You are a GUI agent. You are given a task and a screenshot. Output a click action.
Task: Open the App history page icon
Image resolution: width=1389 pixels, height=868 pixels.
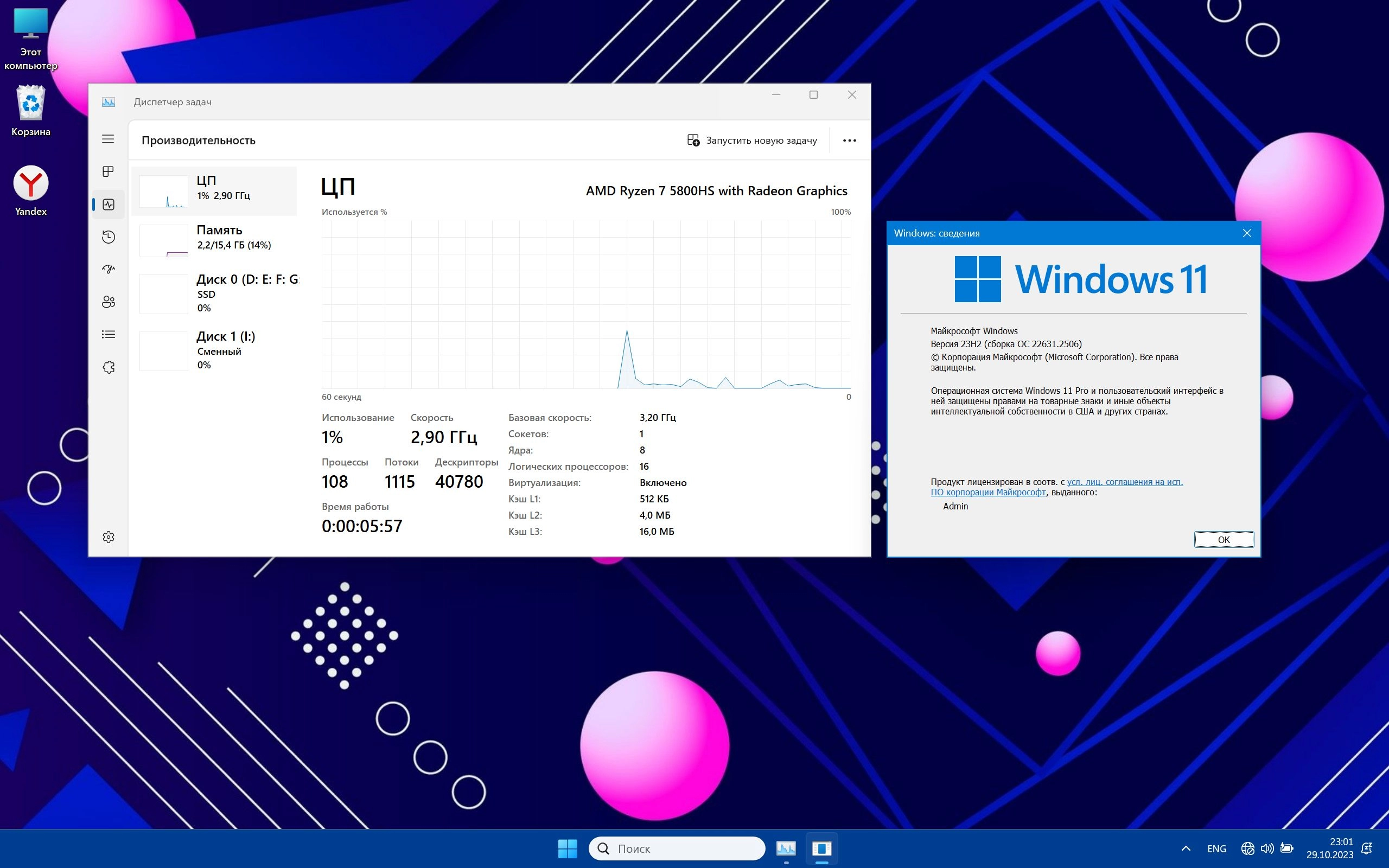coord(108,237)
